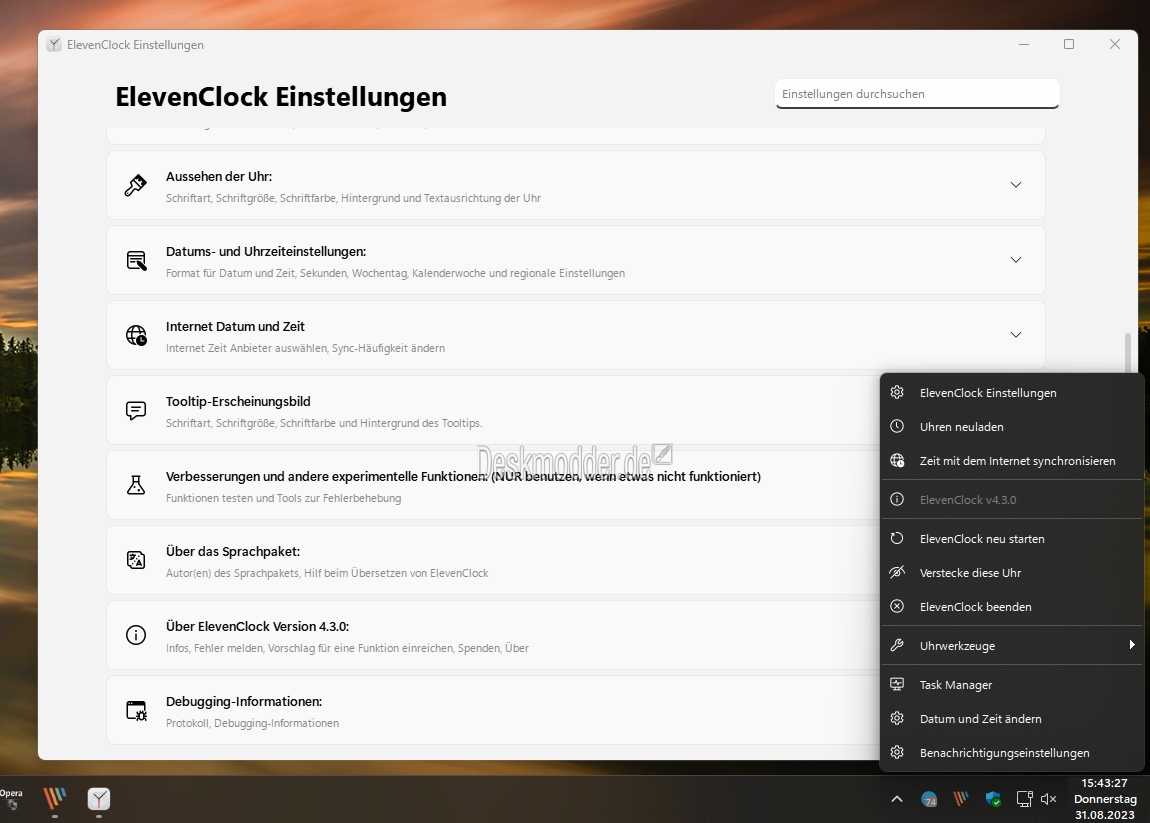Click the striped W icon in the system tray
Screen dimensions: 1150x823
coord(961,799)
